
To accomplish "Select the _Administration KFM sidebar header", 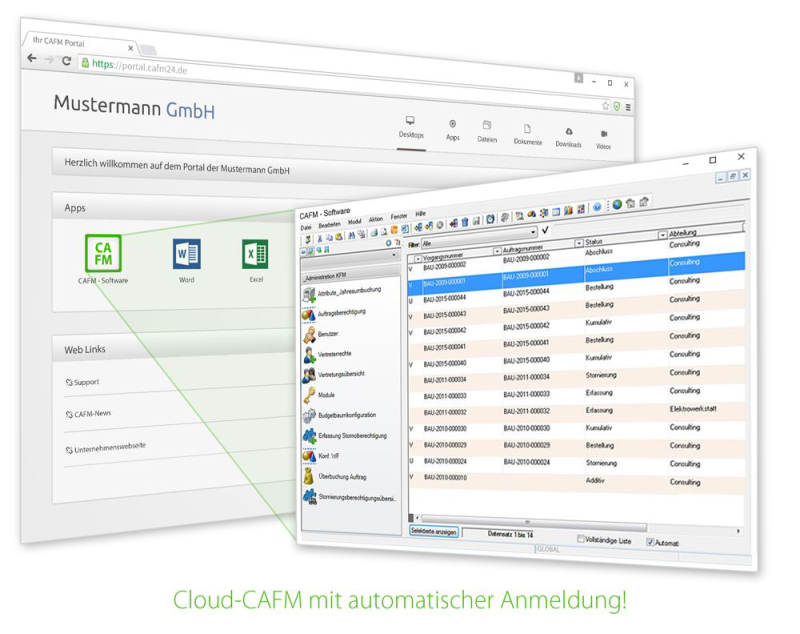I will click(x=351, y=275).
